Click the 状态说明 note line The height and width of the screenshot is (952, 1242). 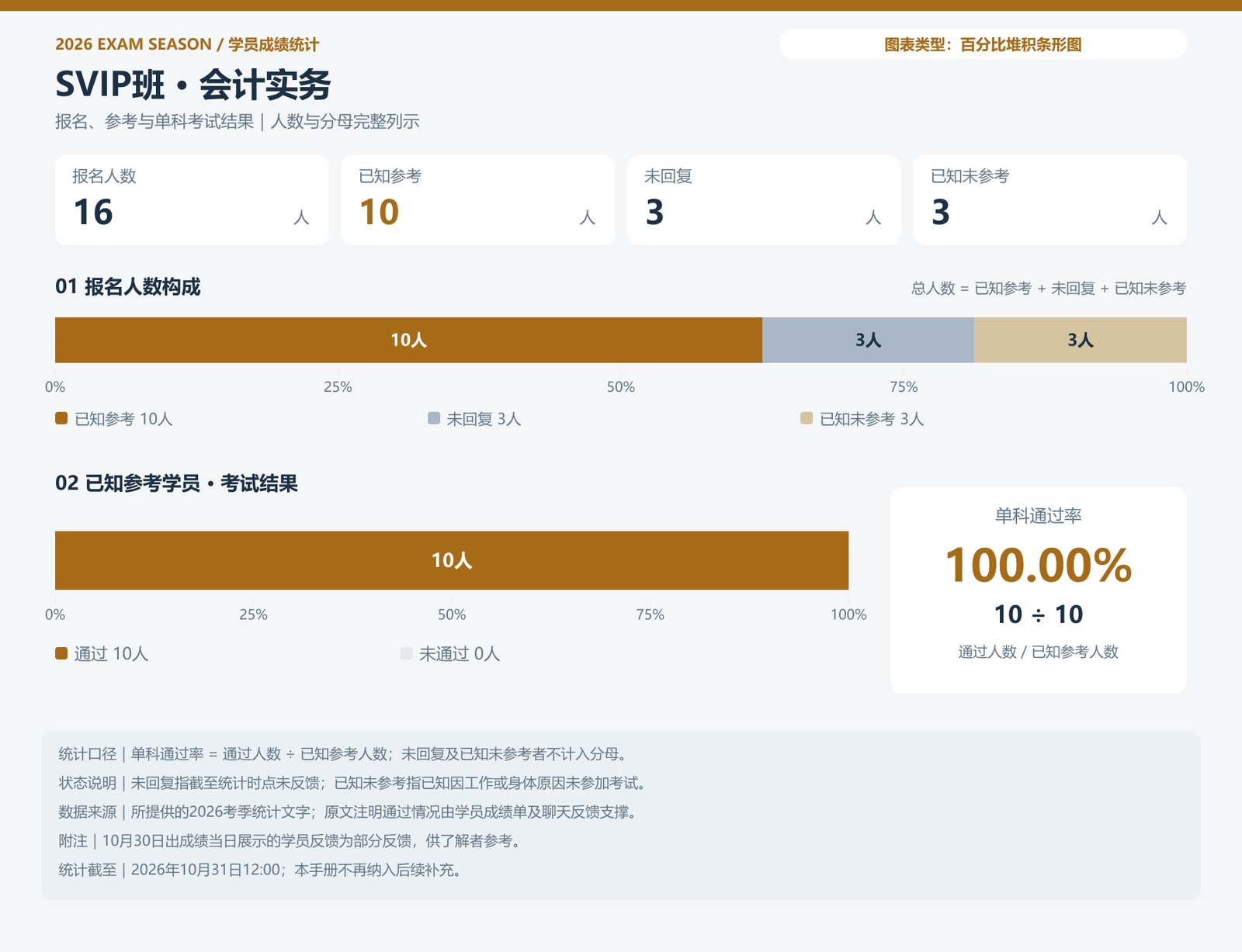(x=352, y=783)
